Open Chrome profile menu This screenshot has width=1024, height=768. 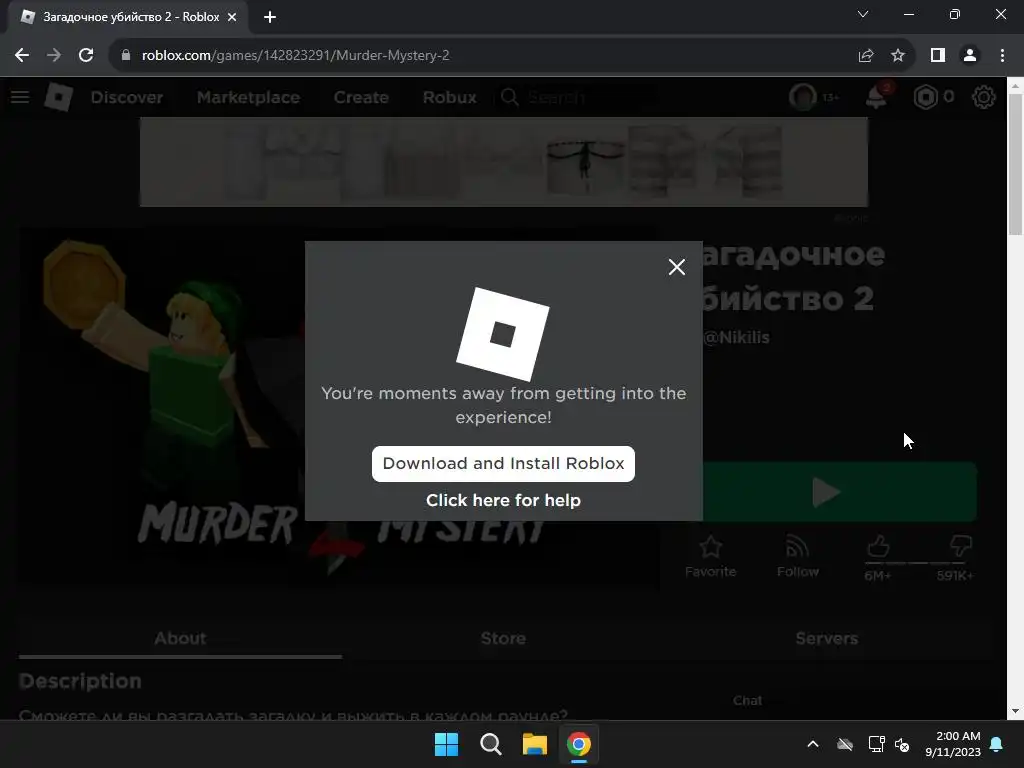click(x=970, y=56)
